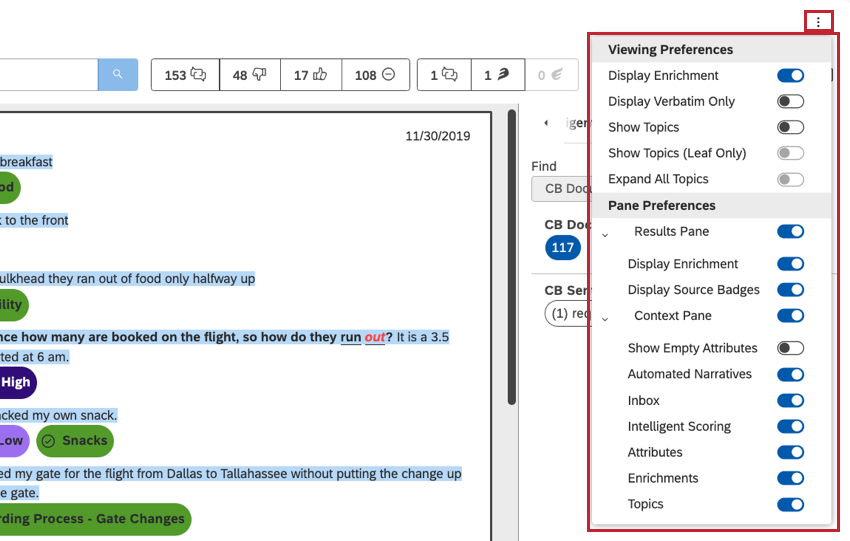
Task: Disable the Enrichments switch
Action: point(790,478)
